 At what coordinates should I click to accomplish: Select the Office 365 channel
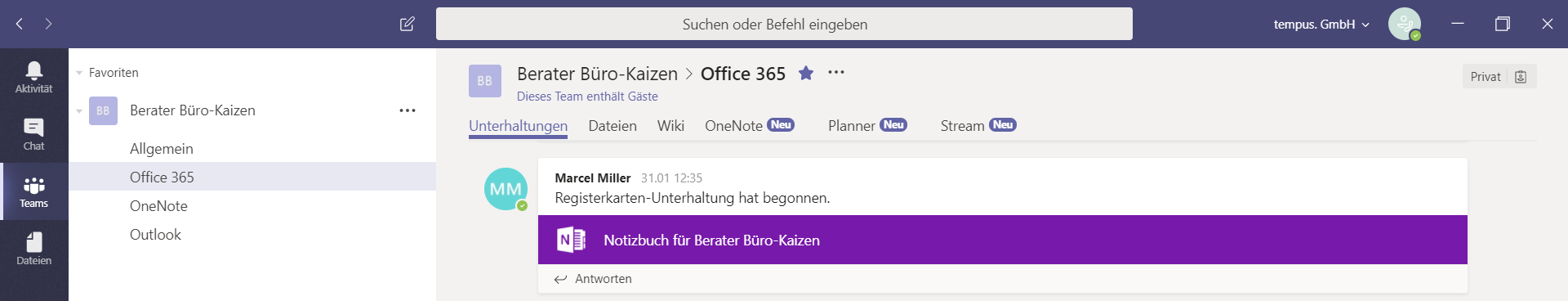[252, 177]
